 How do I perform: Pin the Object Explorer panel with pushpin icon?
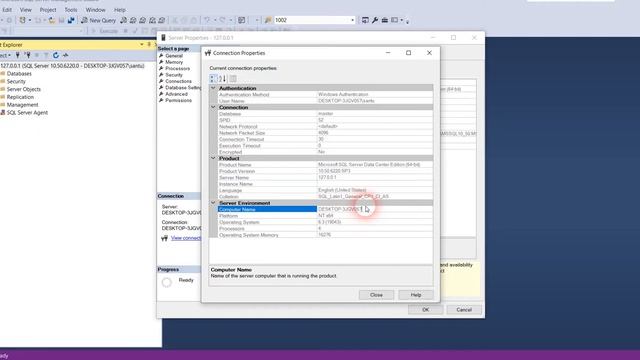tap(149, 44)
